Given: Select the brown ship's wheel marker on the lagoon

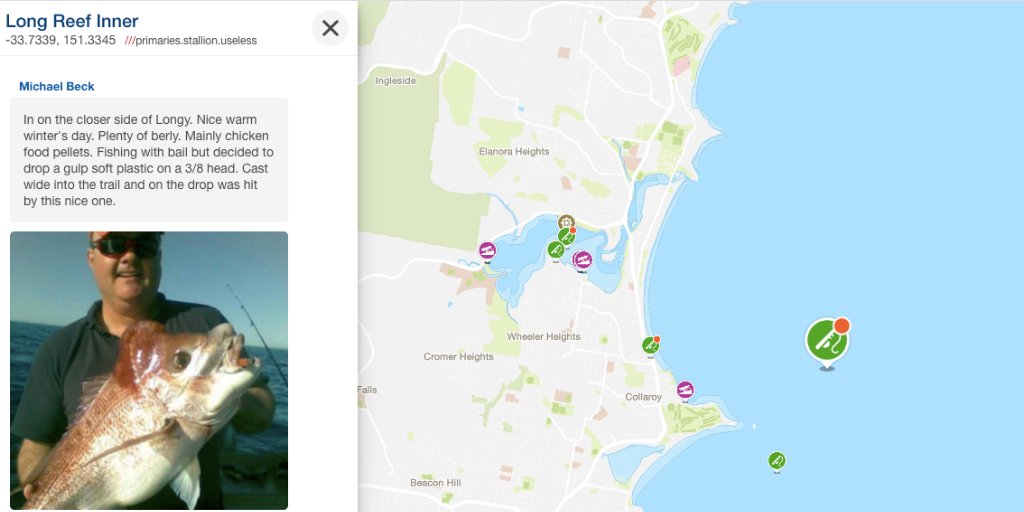Looking at the screenshot, I should point(566,221).
